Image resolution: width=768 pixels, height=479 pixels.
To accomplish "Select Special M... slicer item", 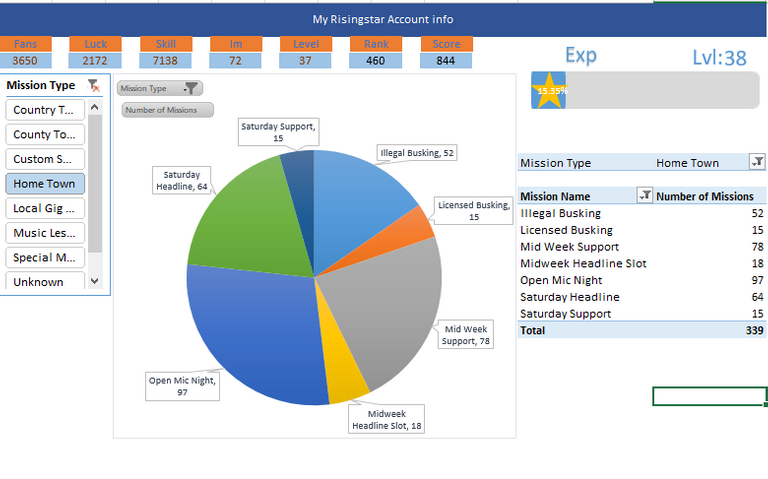I will pyautogui.click(x=45, y=257).
